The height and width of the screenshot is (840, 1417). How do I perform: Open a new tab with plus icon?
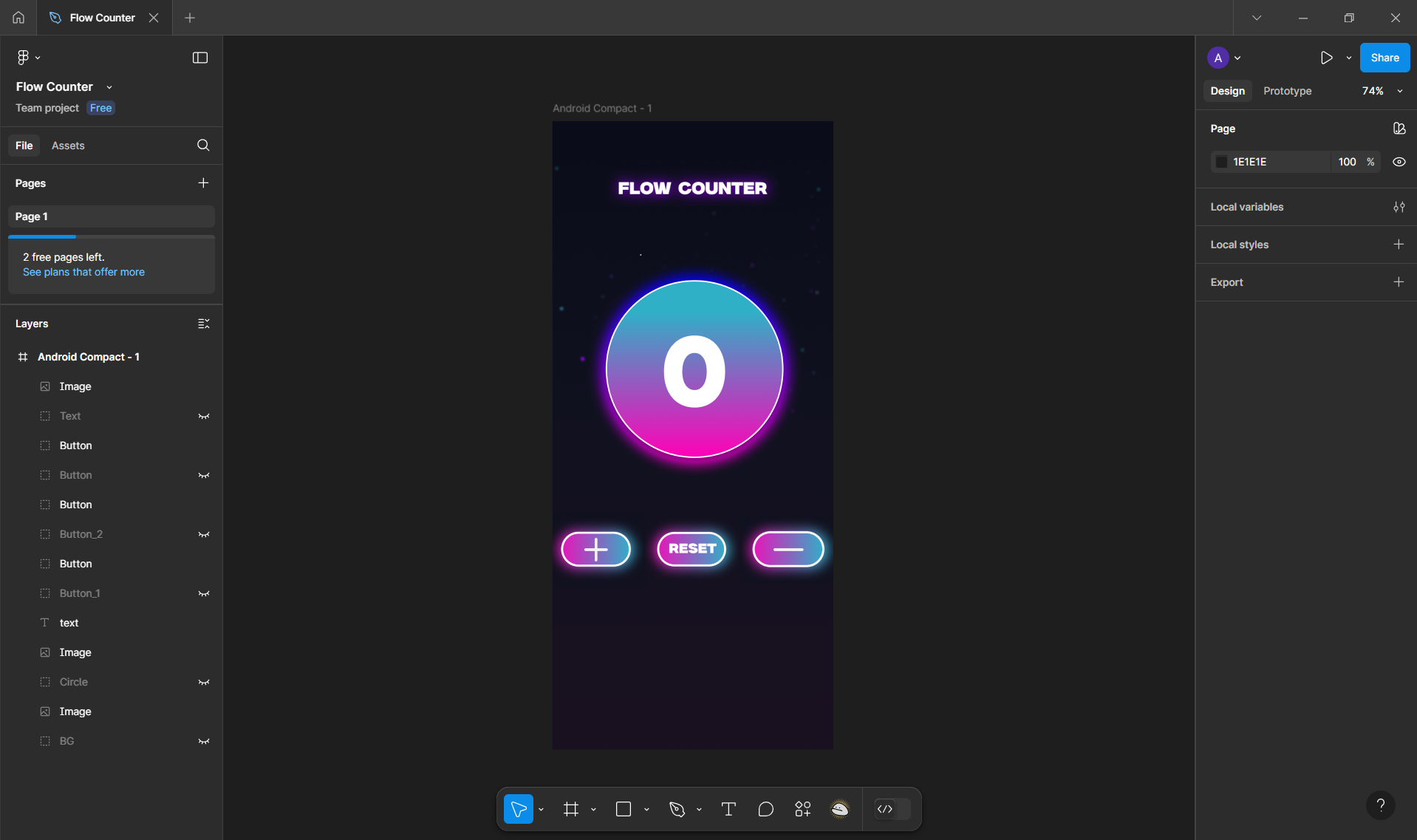pyautogui.click(x=190, y=18)
